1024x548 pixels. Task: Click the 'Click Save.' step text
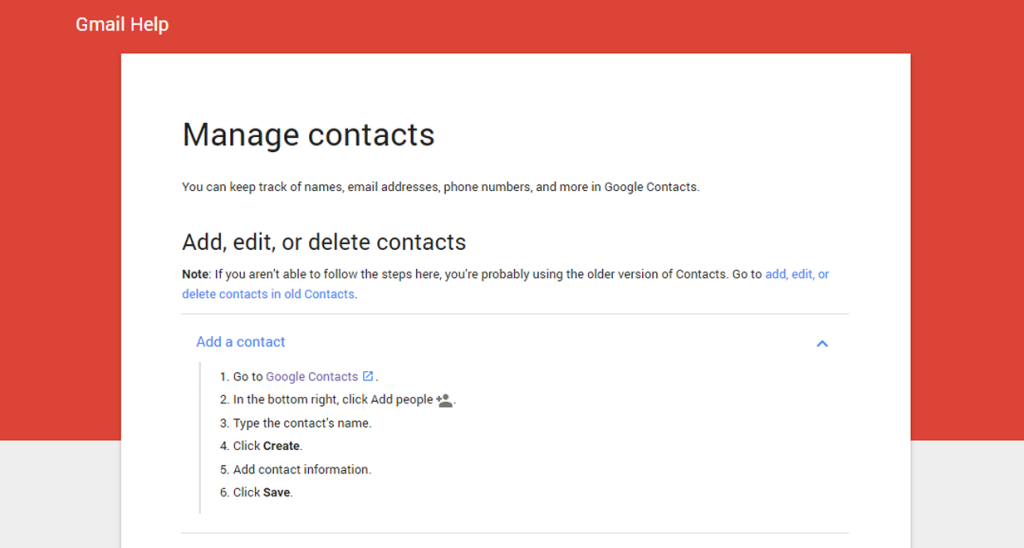coord(263,492)
